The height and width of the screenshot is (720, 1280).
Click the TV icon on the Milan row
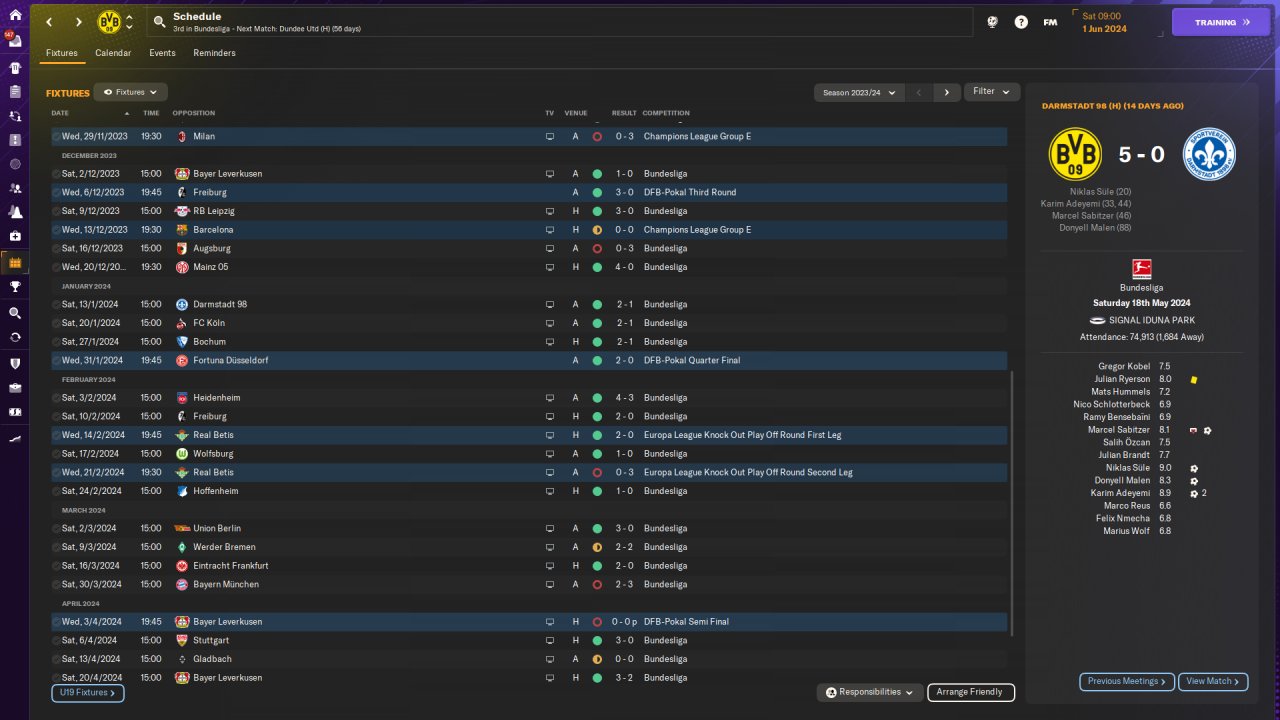click(x=549, y=136)
